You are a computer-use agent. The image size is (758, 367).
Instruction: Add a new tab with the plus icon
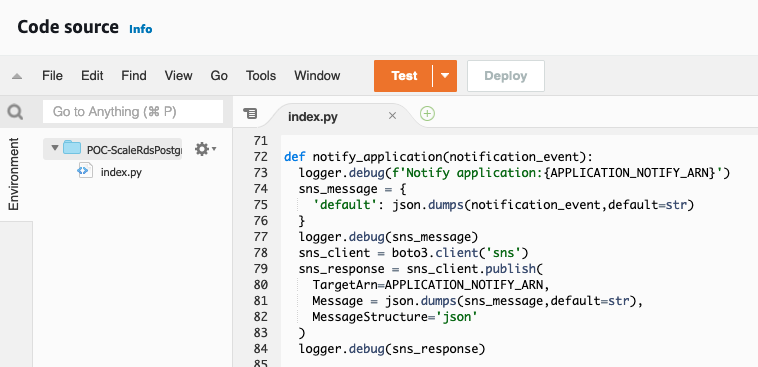[x=427, y=114]
